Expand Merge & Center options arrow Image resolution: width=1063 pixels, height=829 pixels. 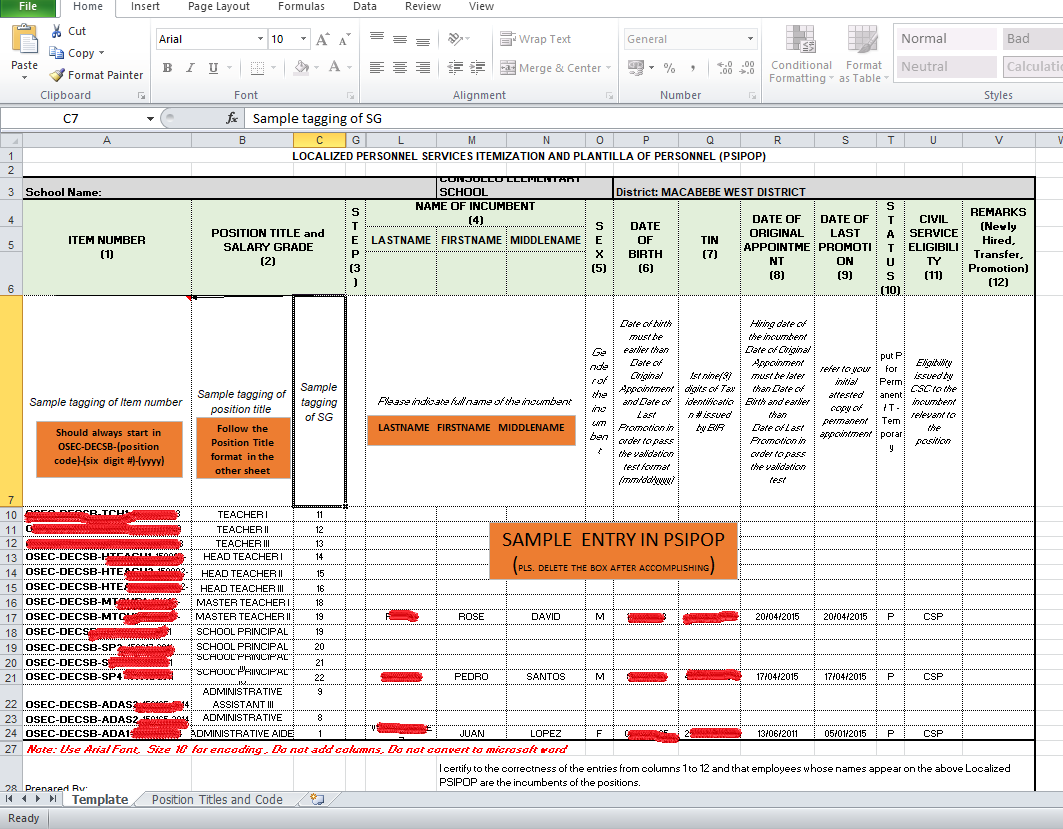(609, 68)
